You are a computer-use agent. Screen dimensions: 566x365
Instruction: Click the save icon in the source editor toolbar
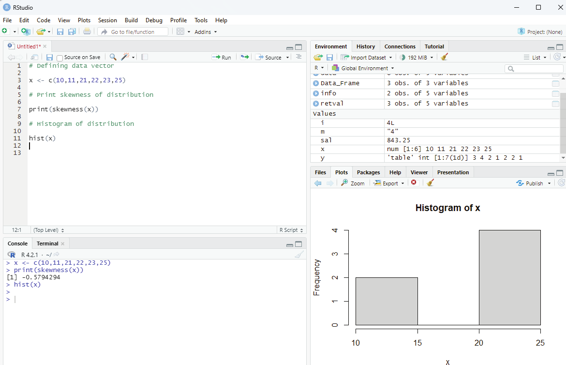coord(49,57)
